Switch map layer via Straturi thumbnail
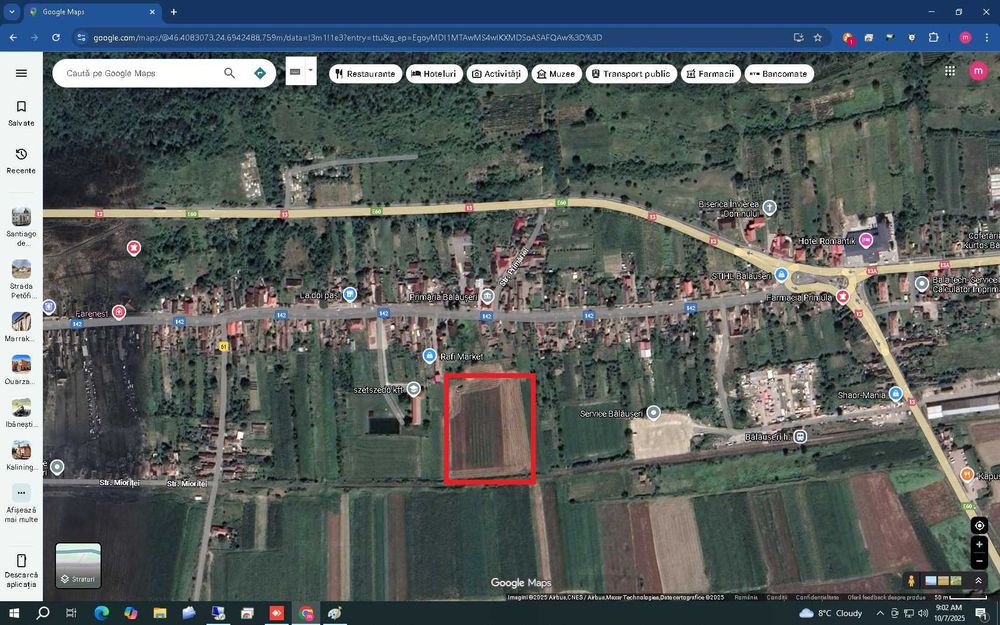Screen dimensions: 1000x625 click(78, 565)
